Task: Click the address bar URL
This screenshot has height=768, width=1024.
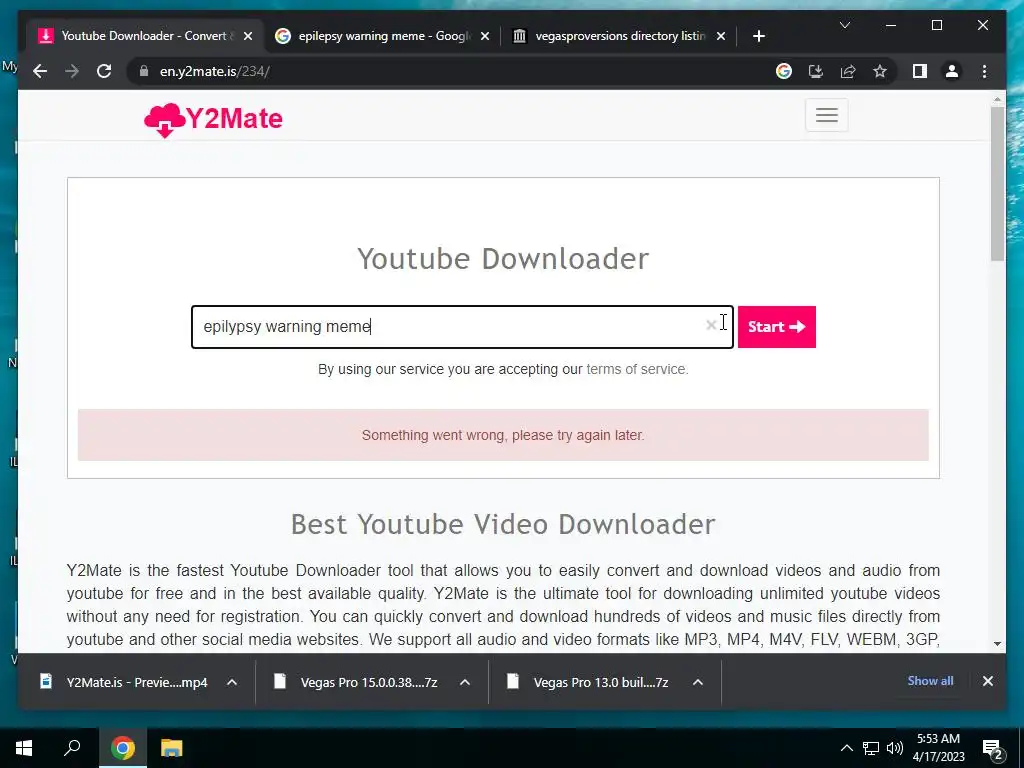Action: pos(214,71)
